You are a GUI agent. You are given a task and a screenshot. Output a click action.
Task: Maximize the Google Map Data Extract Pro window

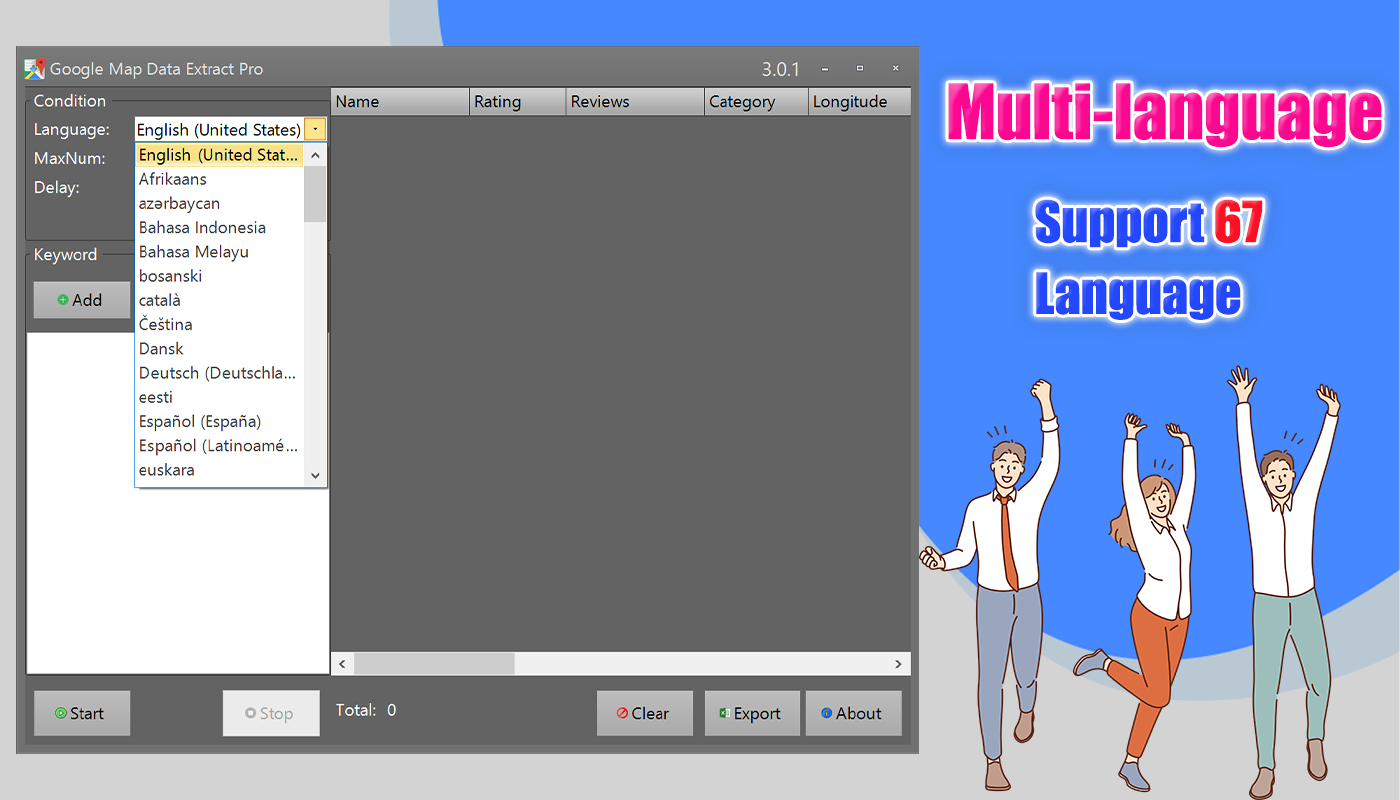point(860,69)
